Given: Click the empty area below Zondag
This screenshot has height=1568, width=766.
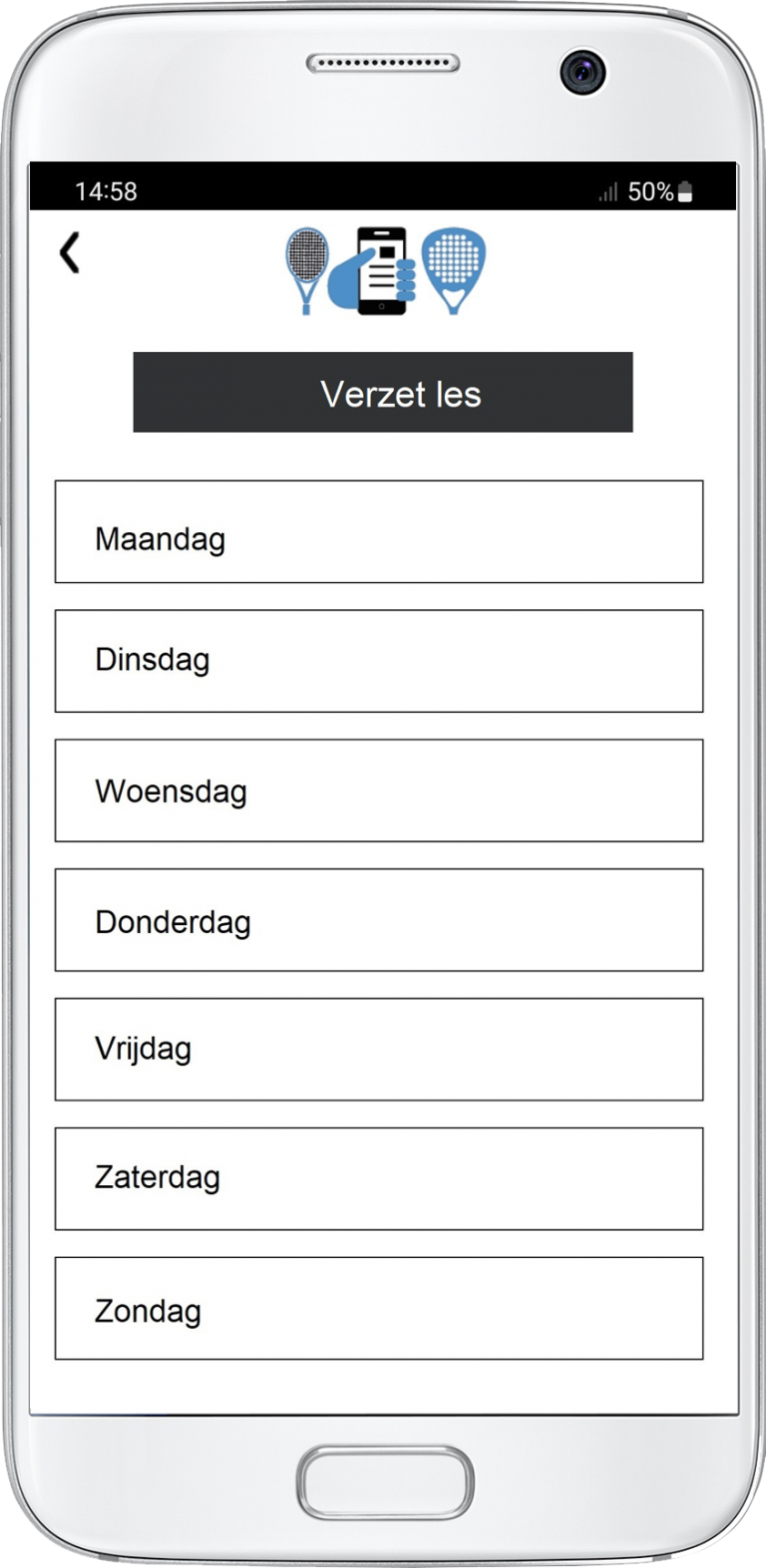Looking at the screenshot, I should pos(383,1388).
